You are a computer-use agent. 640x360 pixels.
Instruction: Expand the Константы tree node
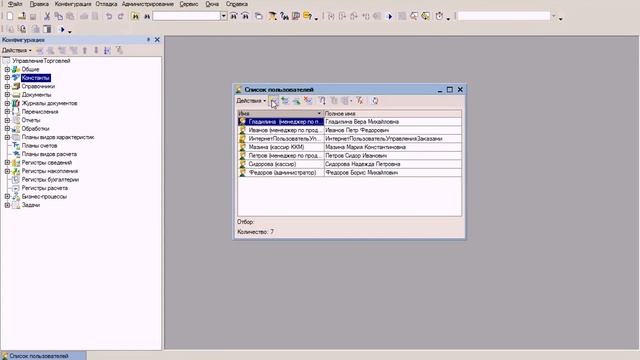[7, 78]
